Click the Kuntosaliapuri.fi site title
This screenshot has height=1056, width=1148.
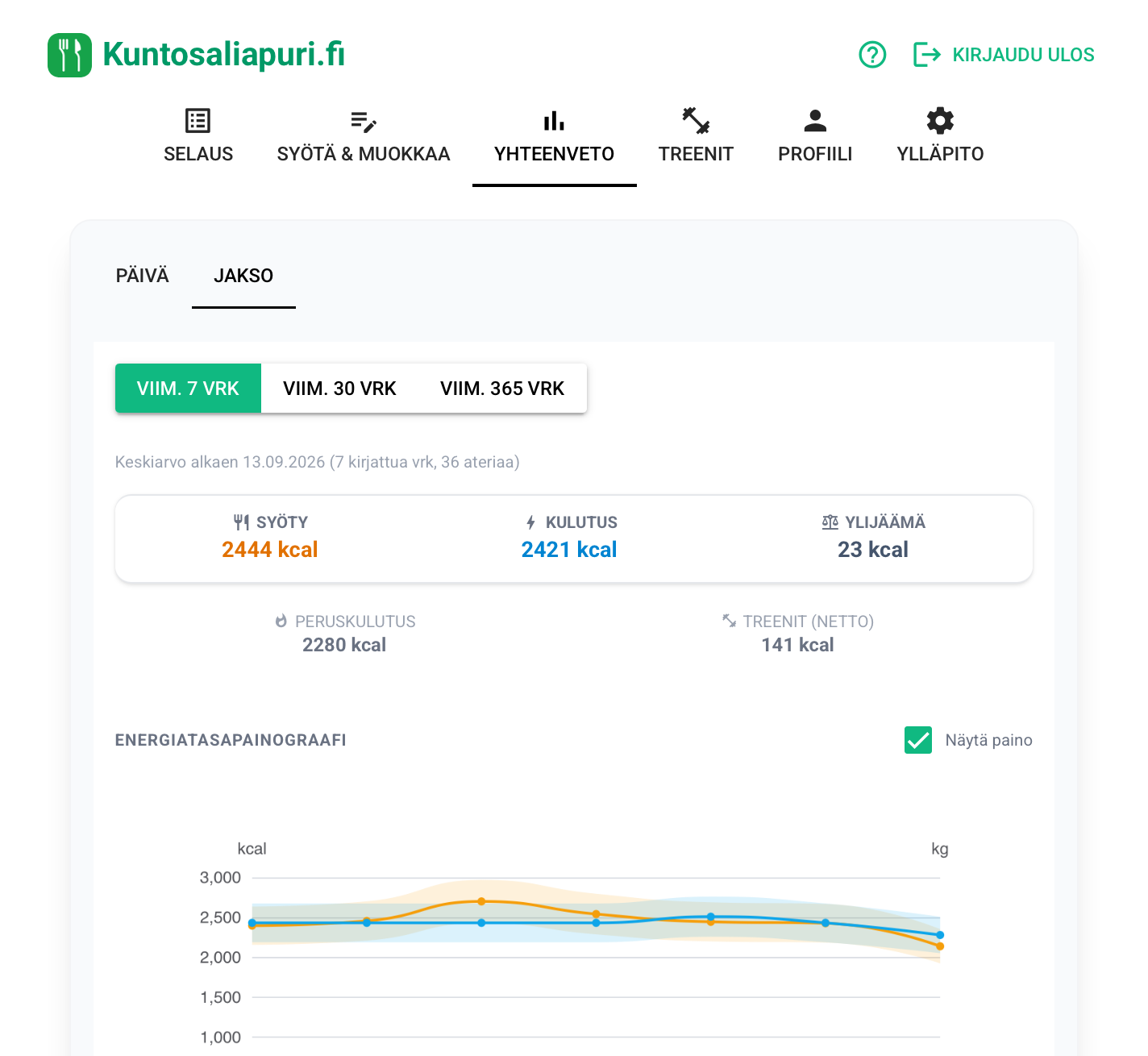[x=224, y=55]
